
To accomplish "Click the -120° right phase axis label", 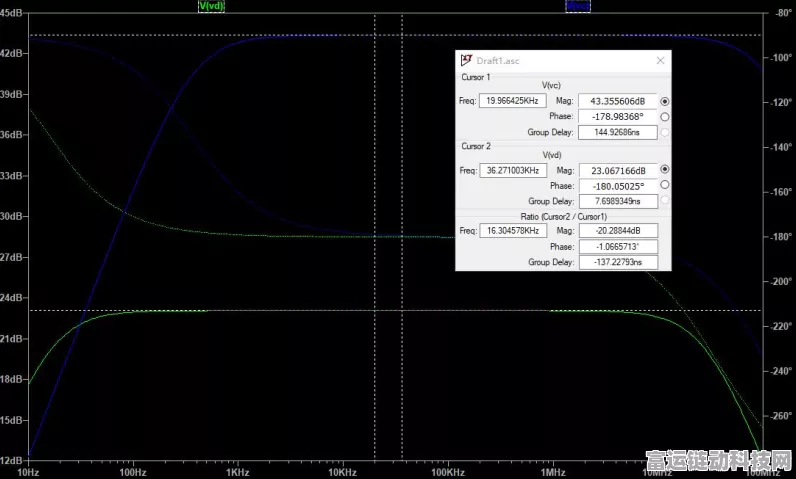I will [781, 102].
